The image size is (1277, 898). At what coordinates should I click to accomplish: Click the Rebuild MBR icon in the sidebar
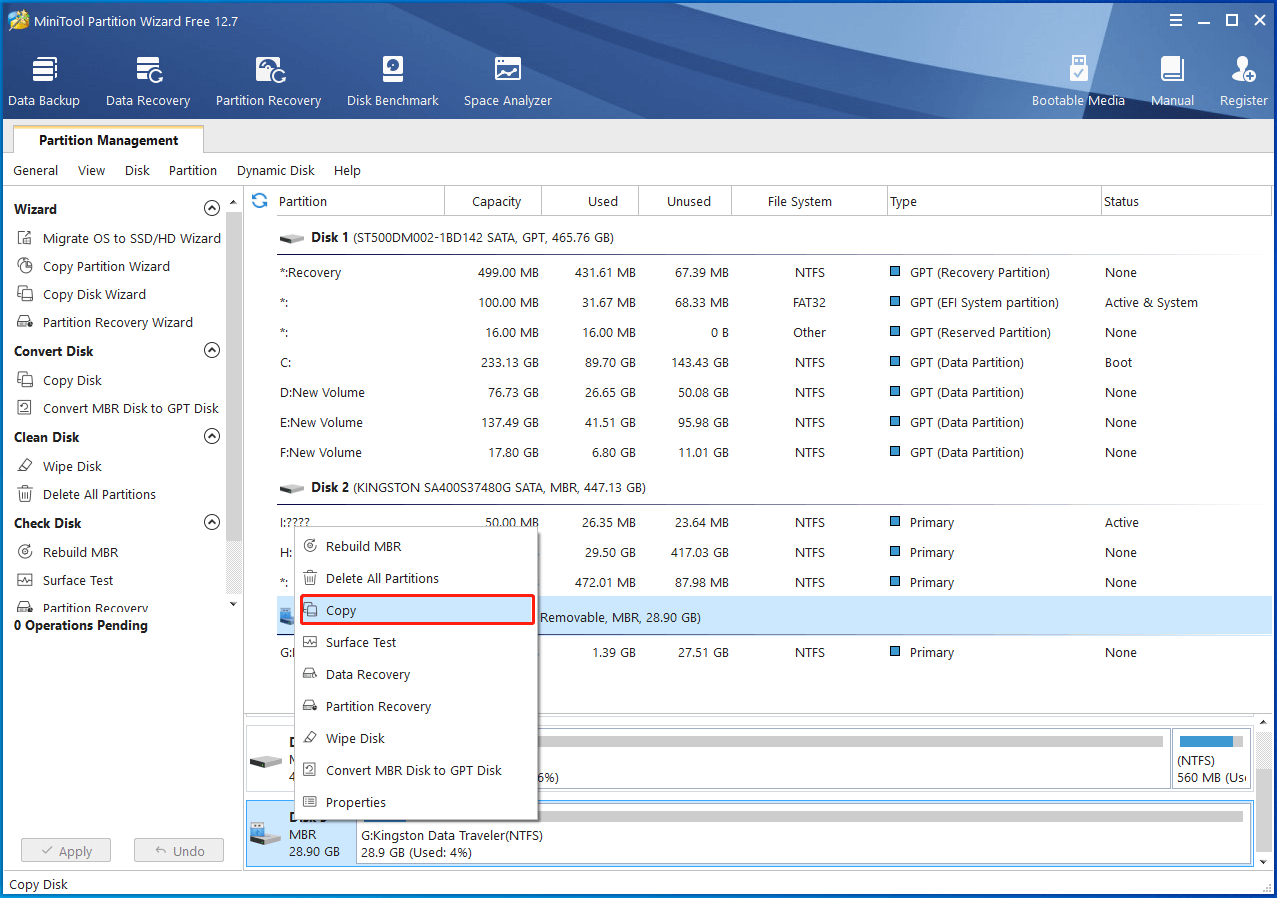[25, 552]
